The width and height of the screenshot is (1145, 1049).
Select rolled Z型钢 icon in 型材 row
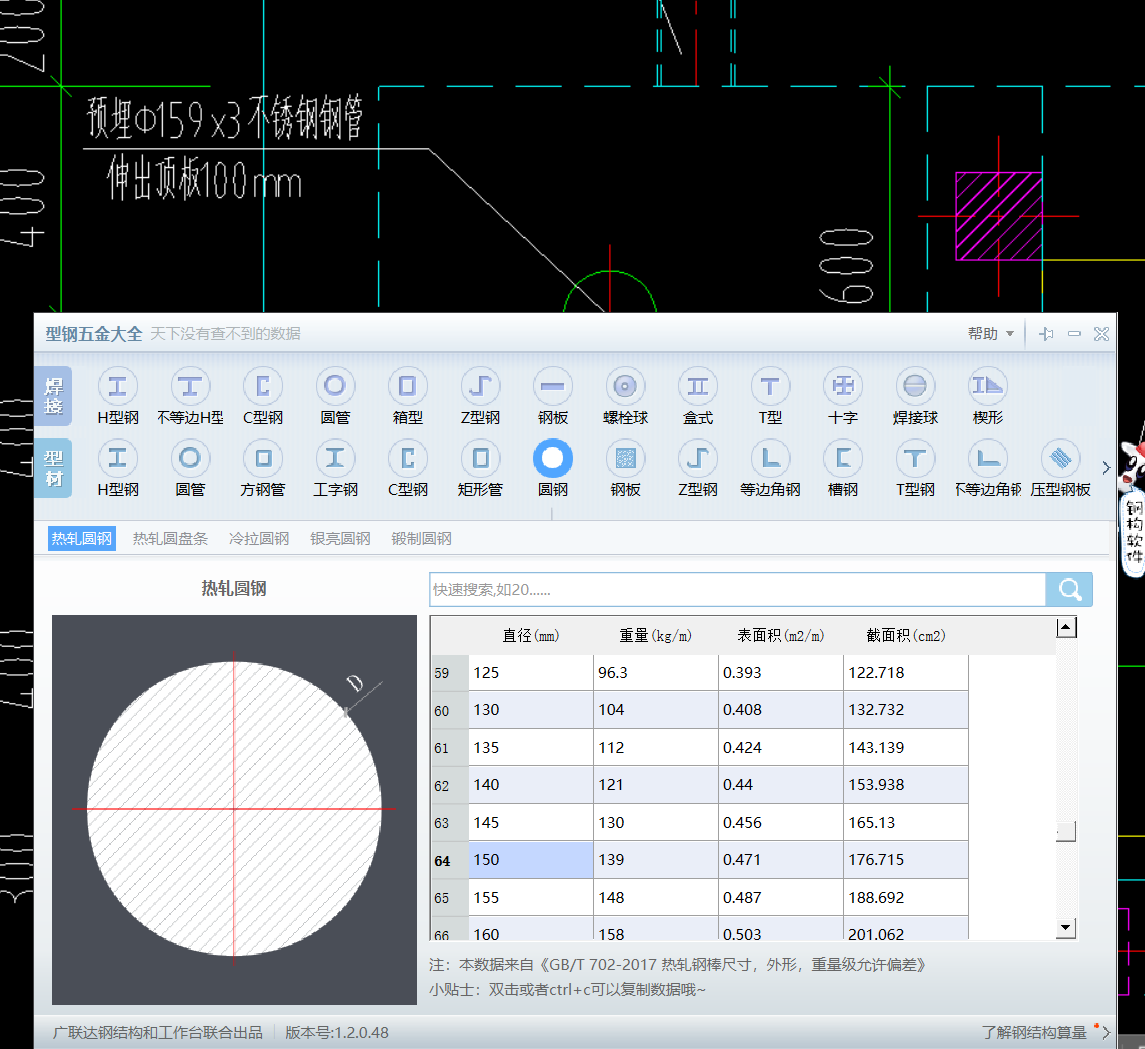coord(697,458)
